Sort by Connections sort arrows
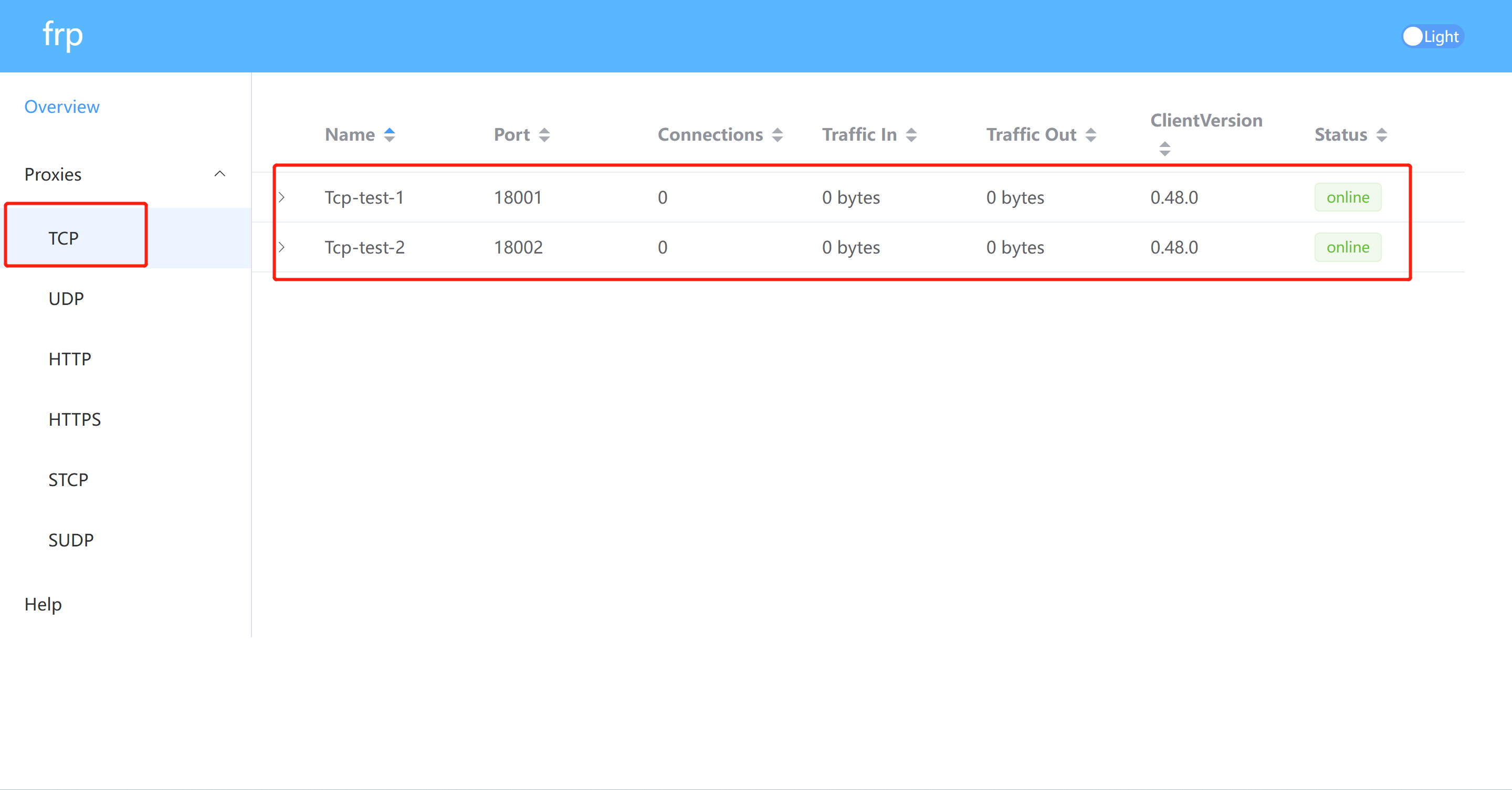This screenshot has width=1512, height=790. tap(777, 135)
